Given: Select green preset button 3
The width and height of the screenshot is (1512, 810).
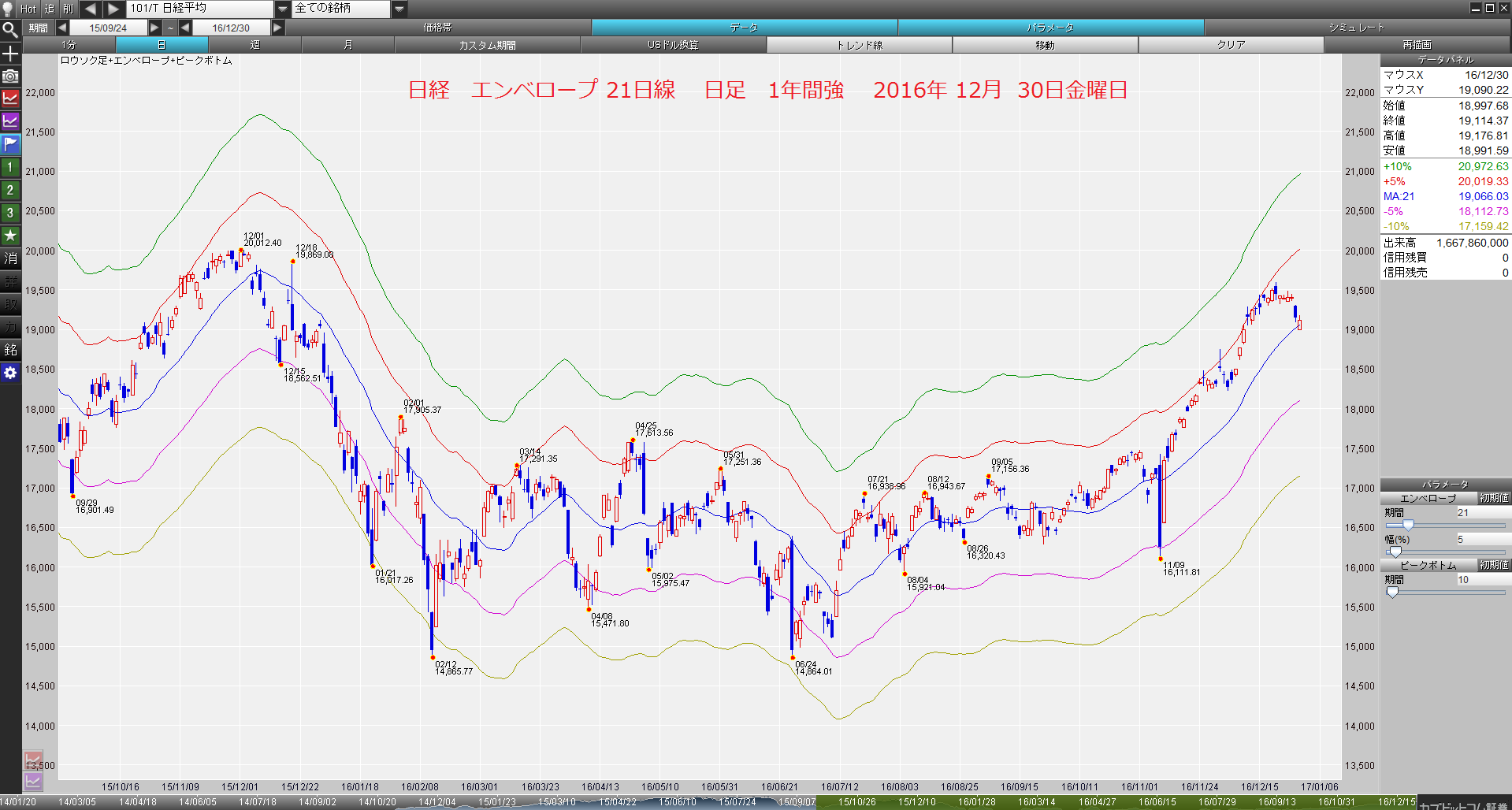Looking at the screenshot, I should [x=10, y=213].
